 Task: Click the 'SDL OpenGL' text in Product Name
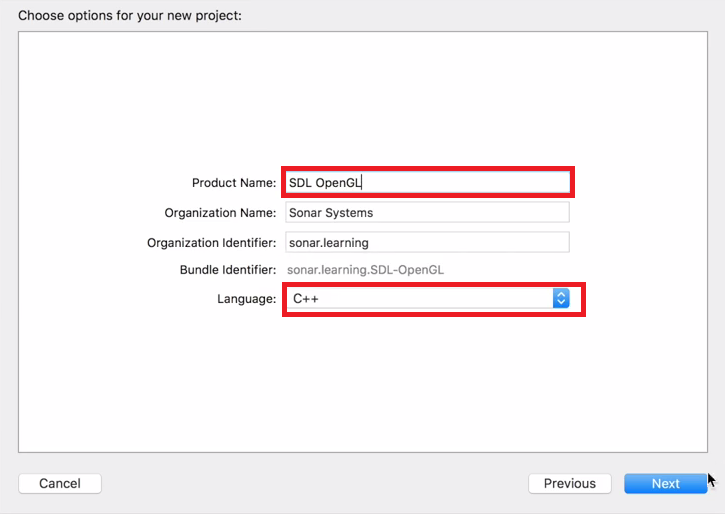pos(325,183)
